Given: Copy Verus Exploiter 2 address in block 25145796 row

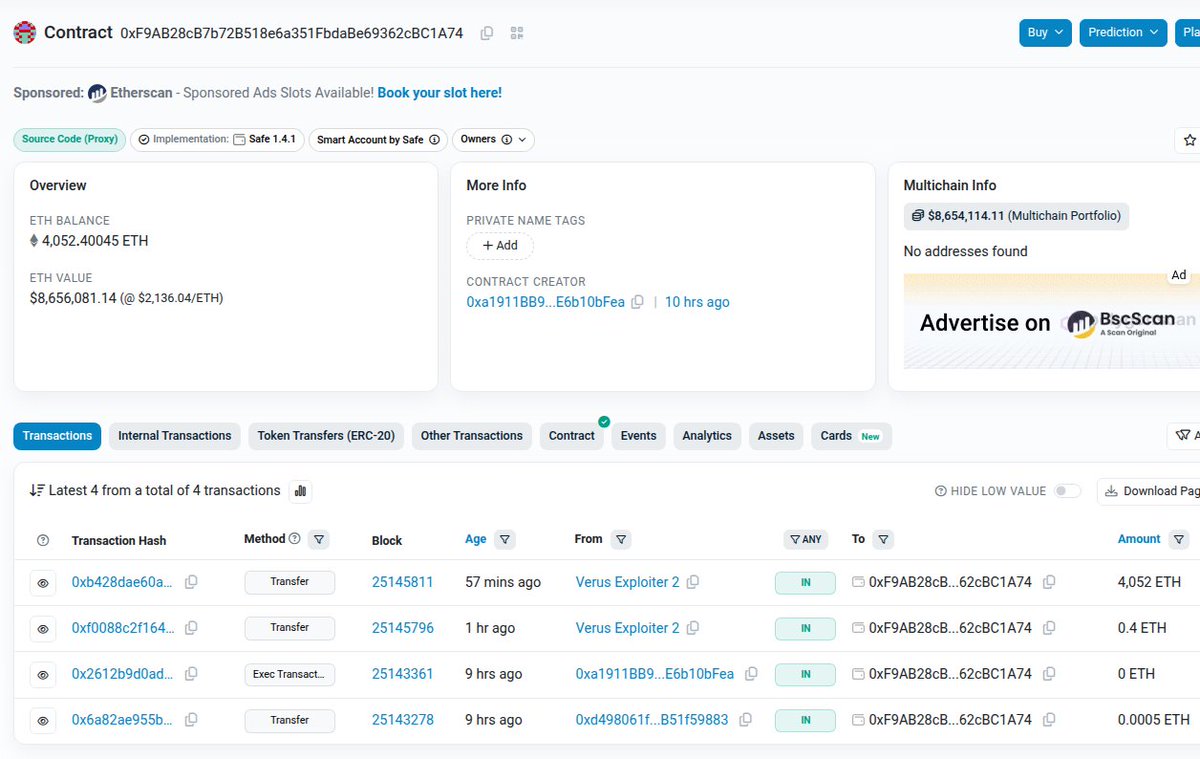Looking at the screenshot, I should coord(693,628).
